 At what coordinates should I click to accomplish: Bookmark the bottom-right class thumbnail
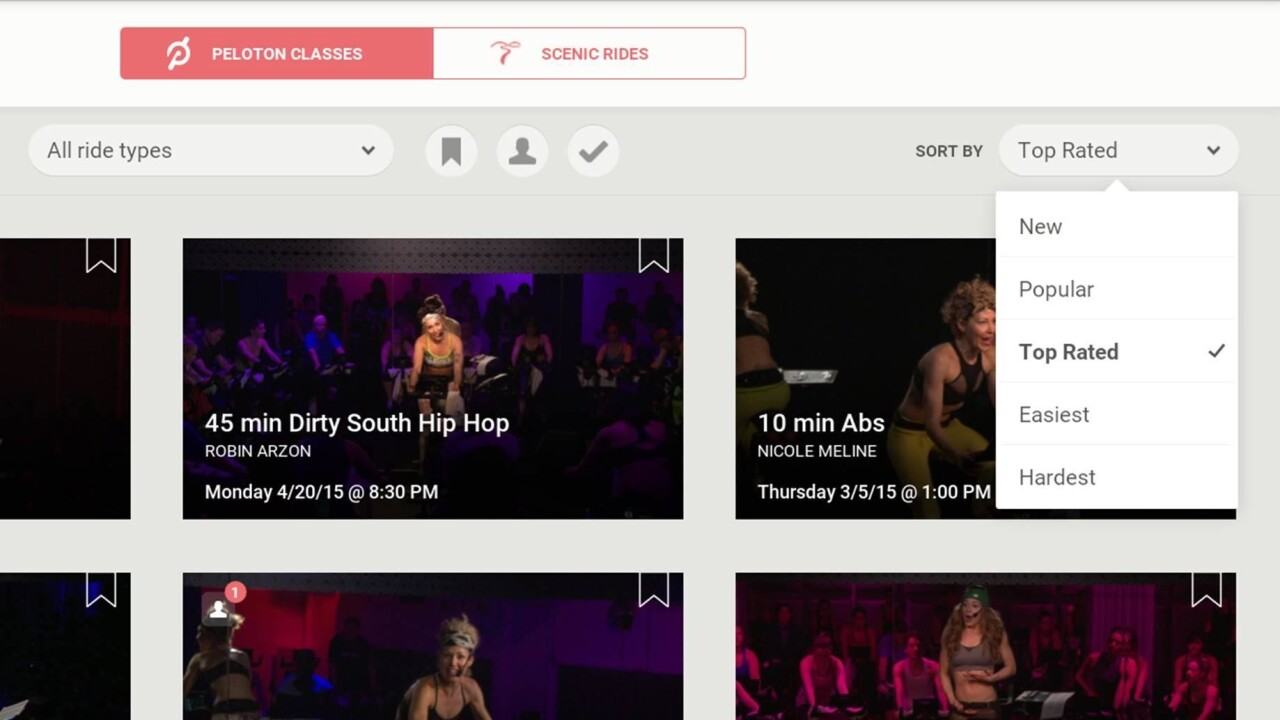coord(1207,591)
